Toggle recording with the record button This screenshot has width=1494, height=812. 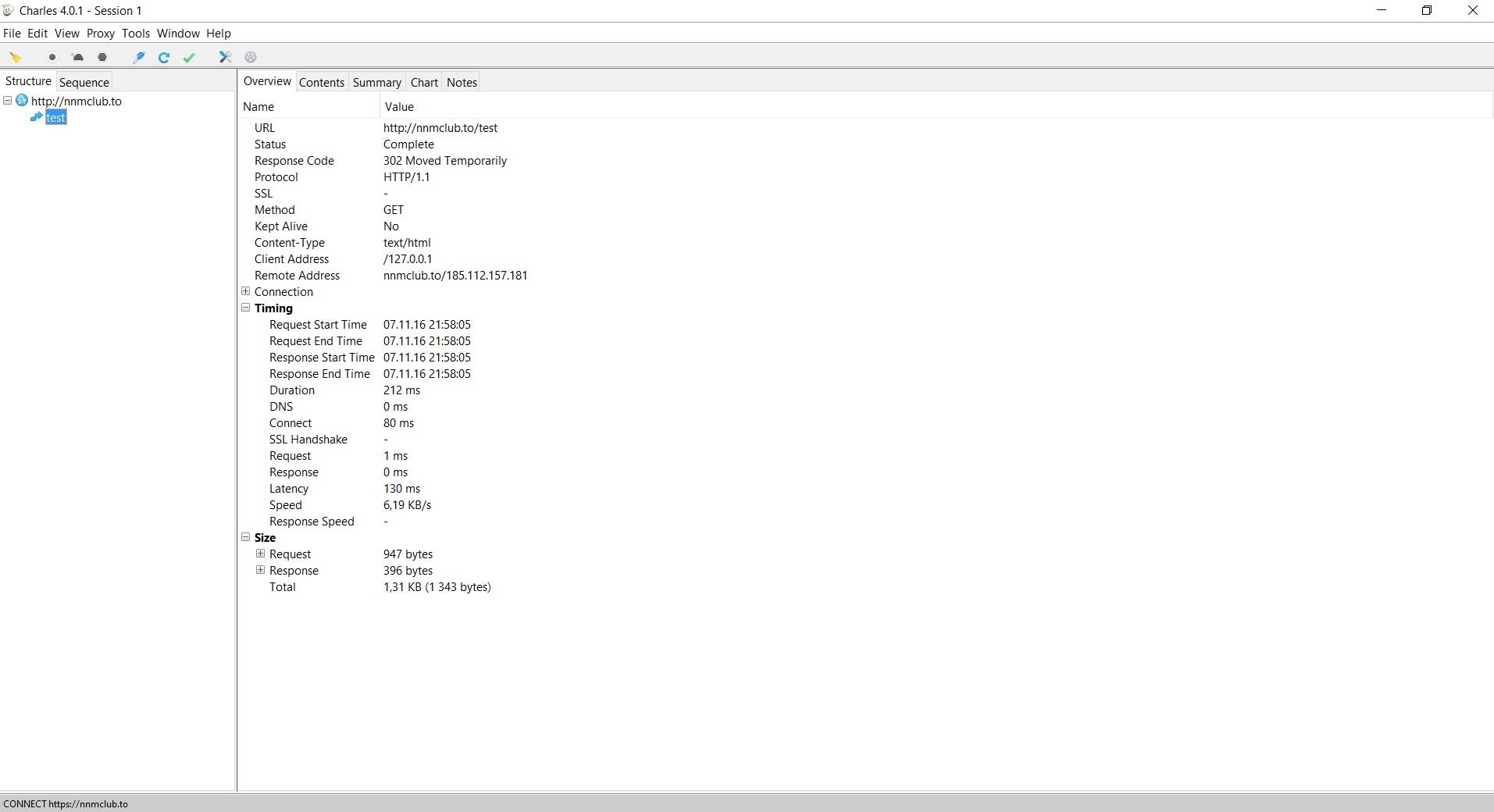pyautogui.click(x=52, y=57)
